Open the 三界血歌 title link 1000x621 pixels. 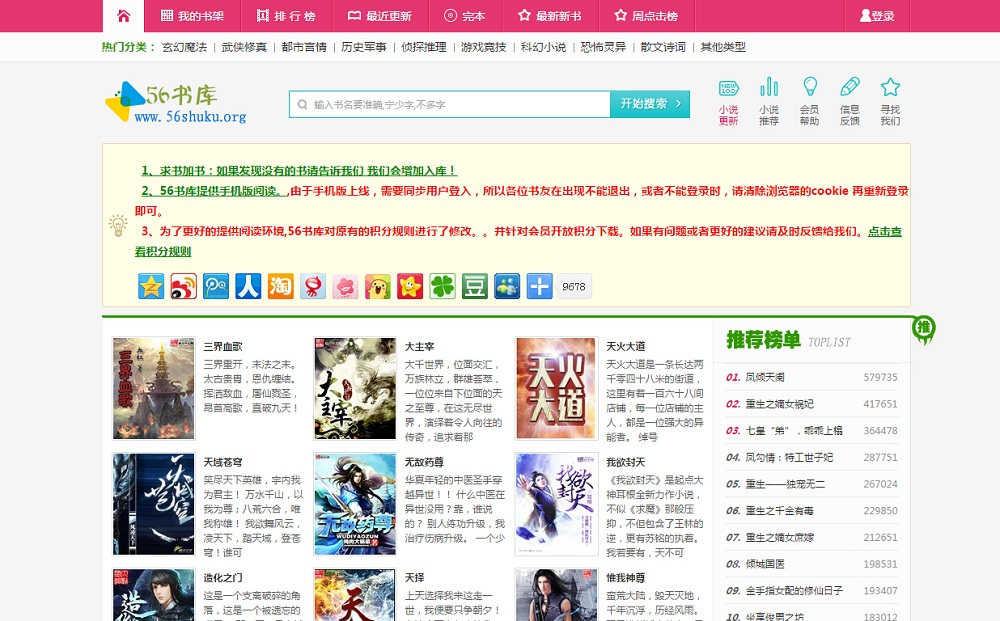tap(223, 346)
